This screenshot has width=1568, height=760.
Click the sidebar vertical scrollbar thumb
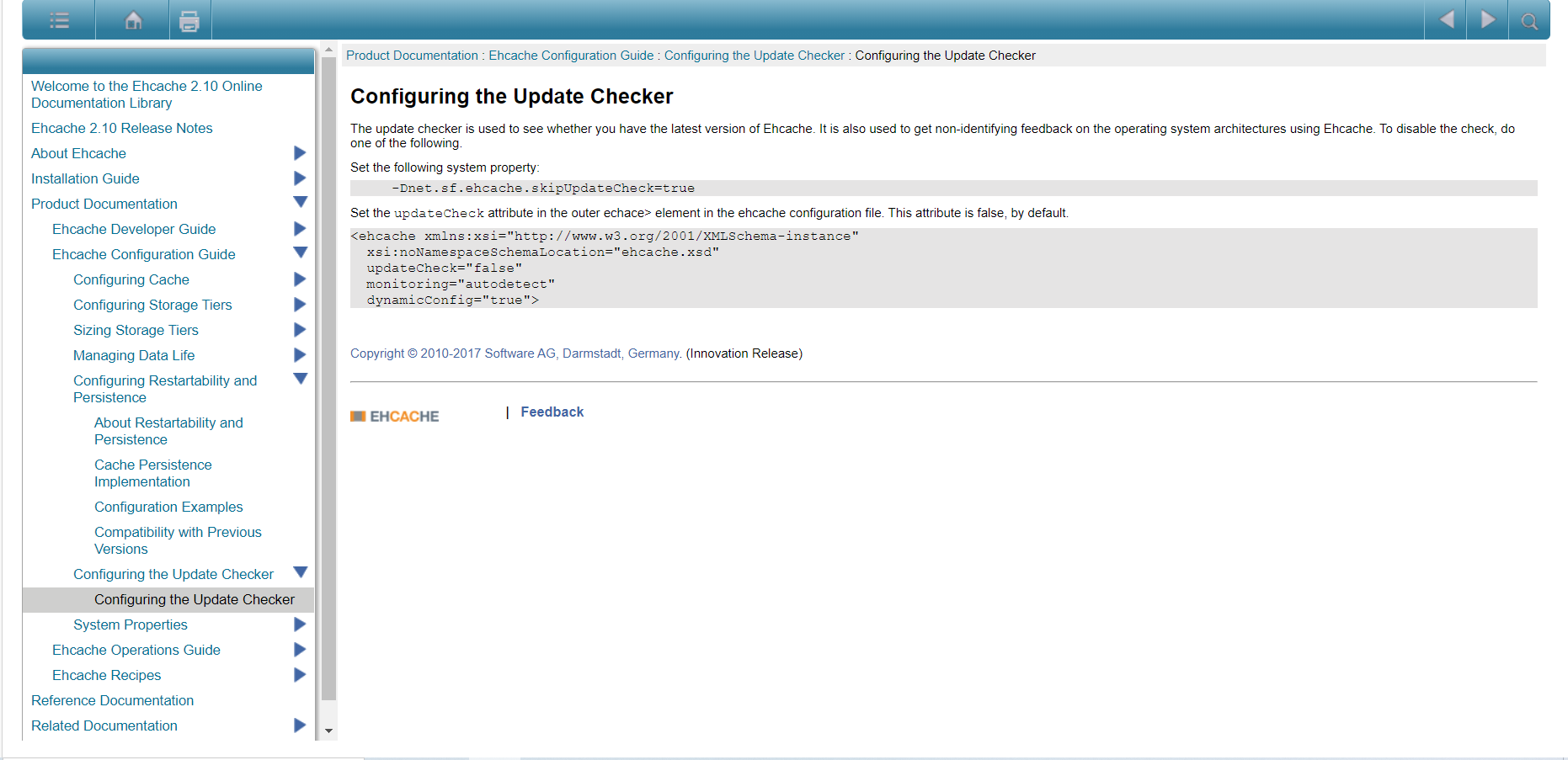(329, 378)
